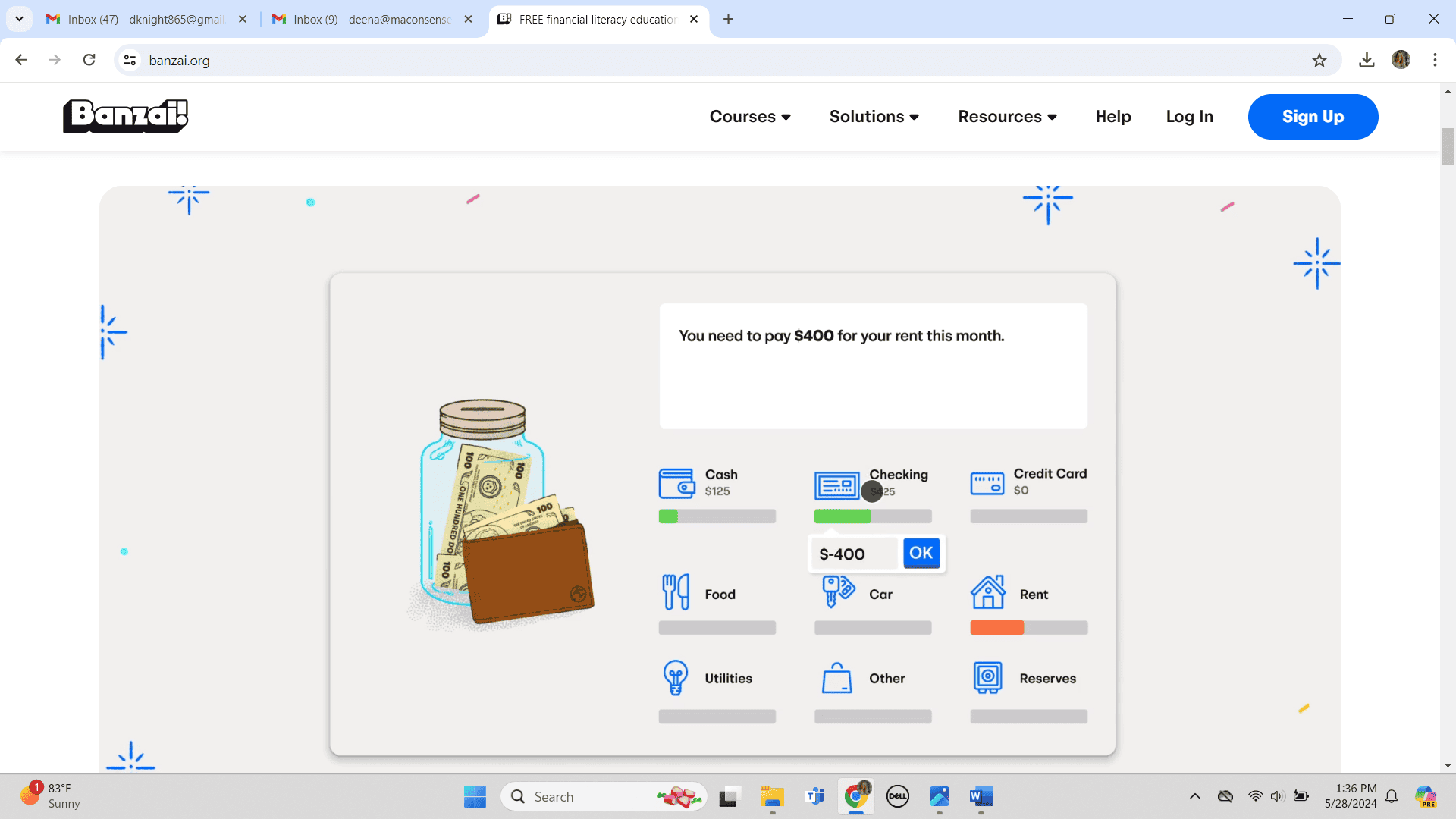Click the Sign Up button
This screenshot has height=819, width=1456.
click(1313, 116)
